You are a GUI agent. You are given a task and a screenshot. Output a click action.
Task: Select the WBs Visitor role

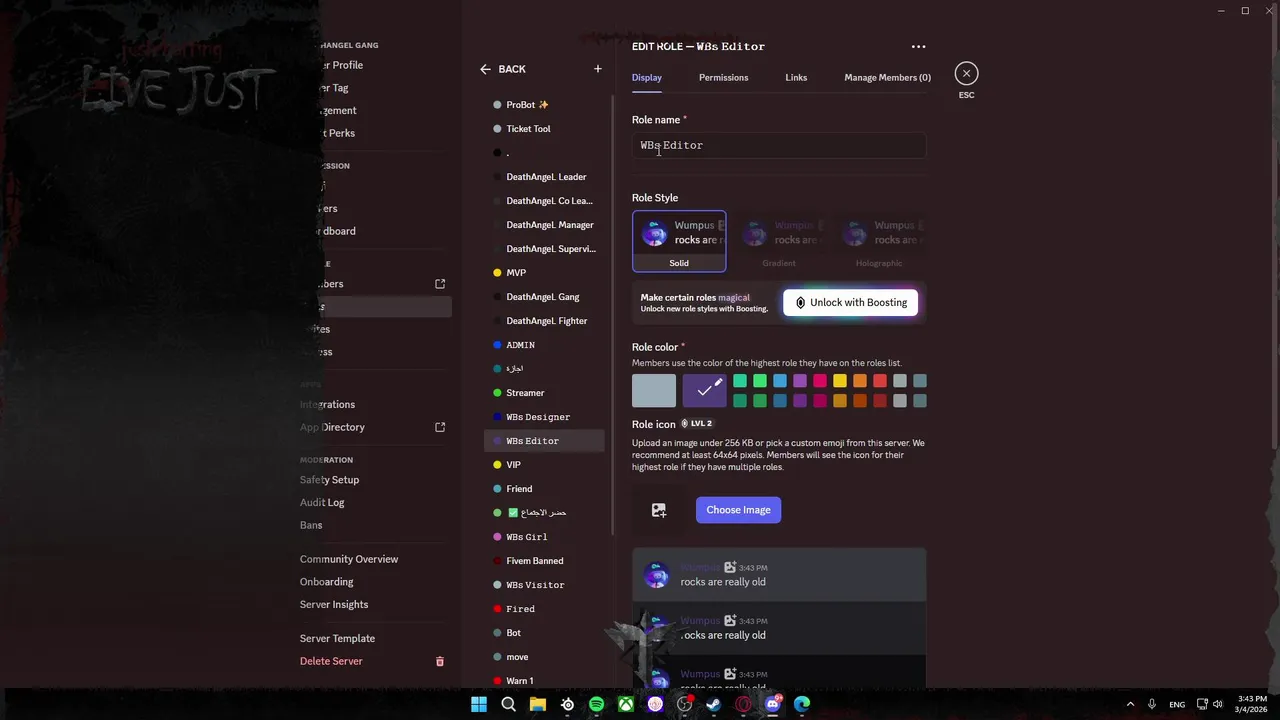tap(544, 585)
